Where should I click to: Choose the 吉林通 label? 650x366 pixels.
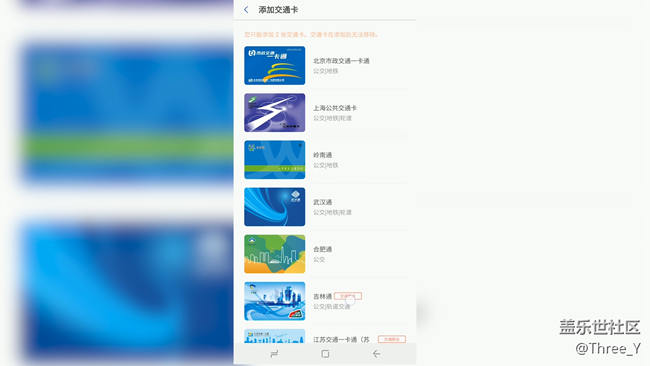click(x=323, y=296)
